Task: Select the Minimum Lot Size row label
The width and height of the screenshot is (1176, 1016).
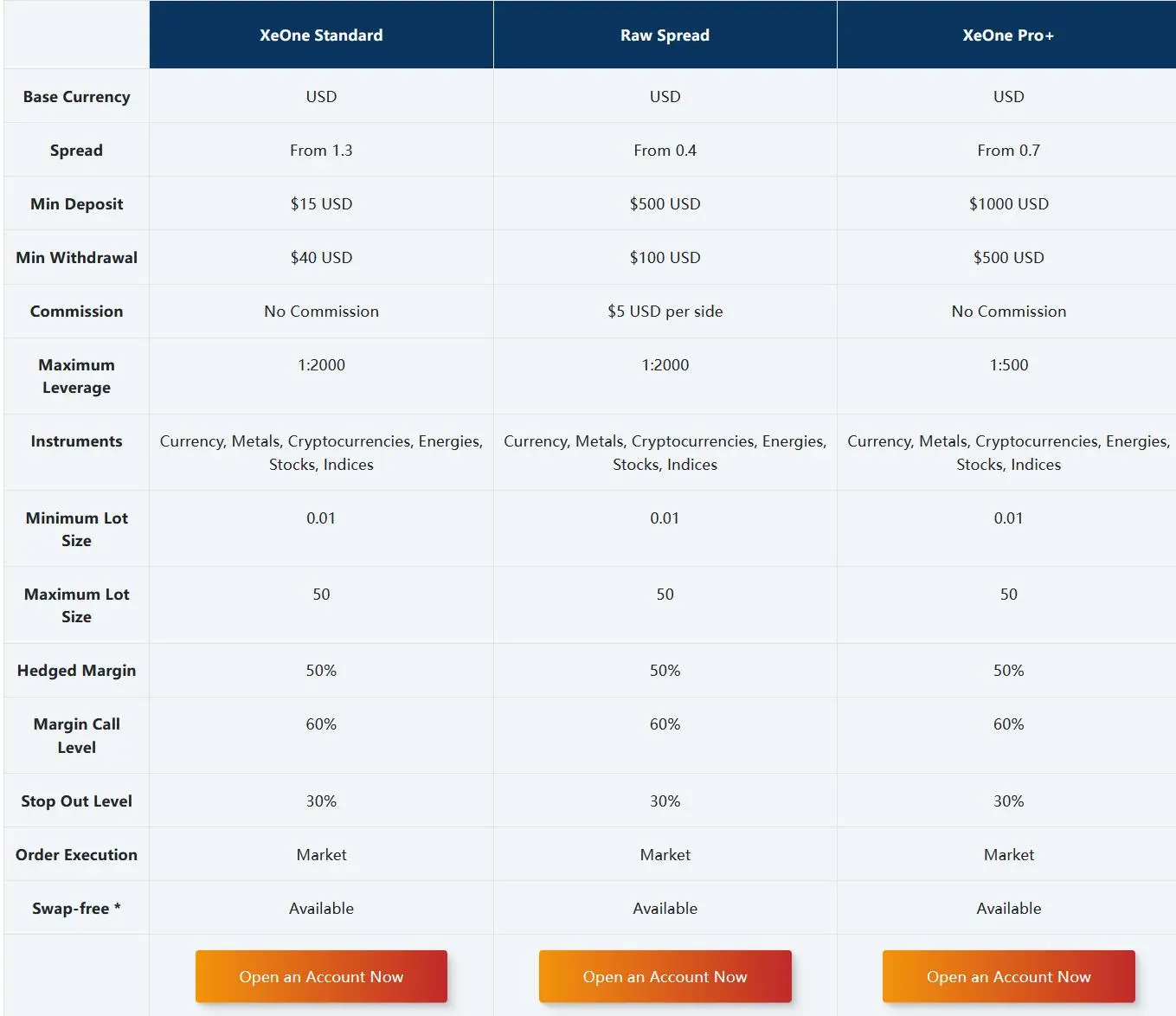Action: click(x=76, y=529)
